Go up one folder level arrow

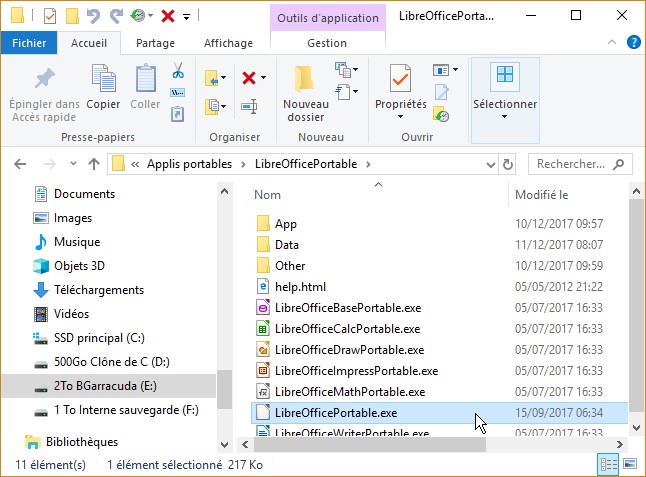pyautogui.click(x=94, y=164)
